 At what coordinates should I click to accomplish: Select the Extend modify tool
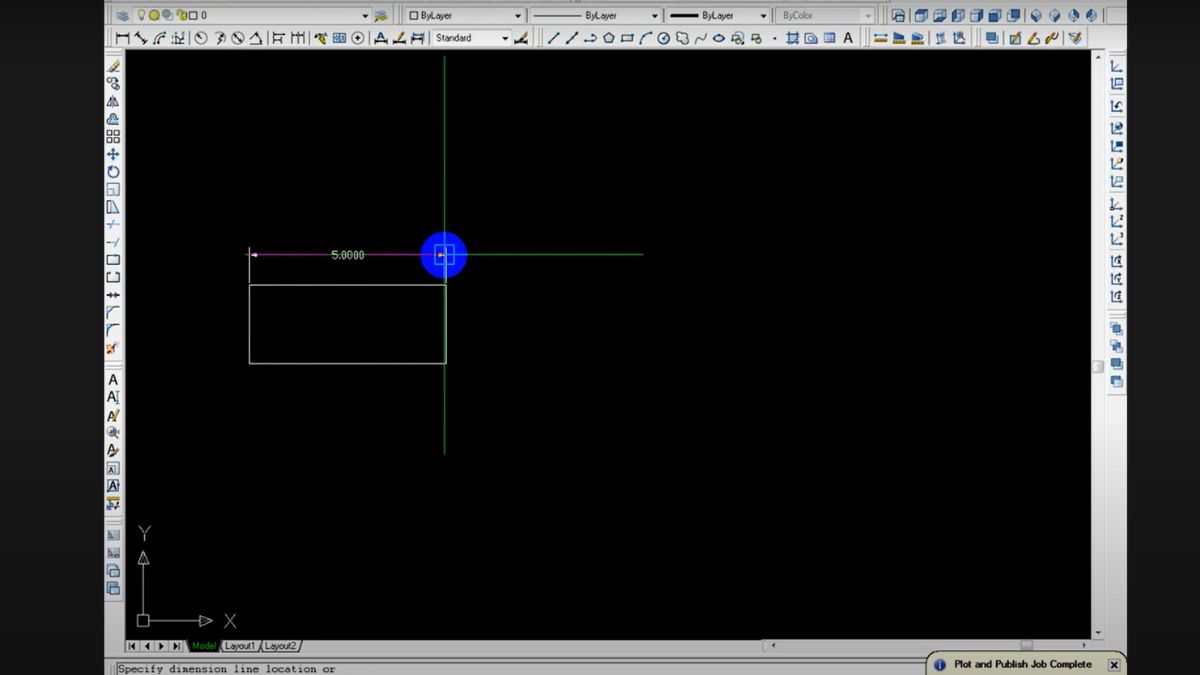pos(113,243)
